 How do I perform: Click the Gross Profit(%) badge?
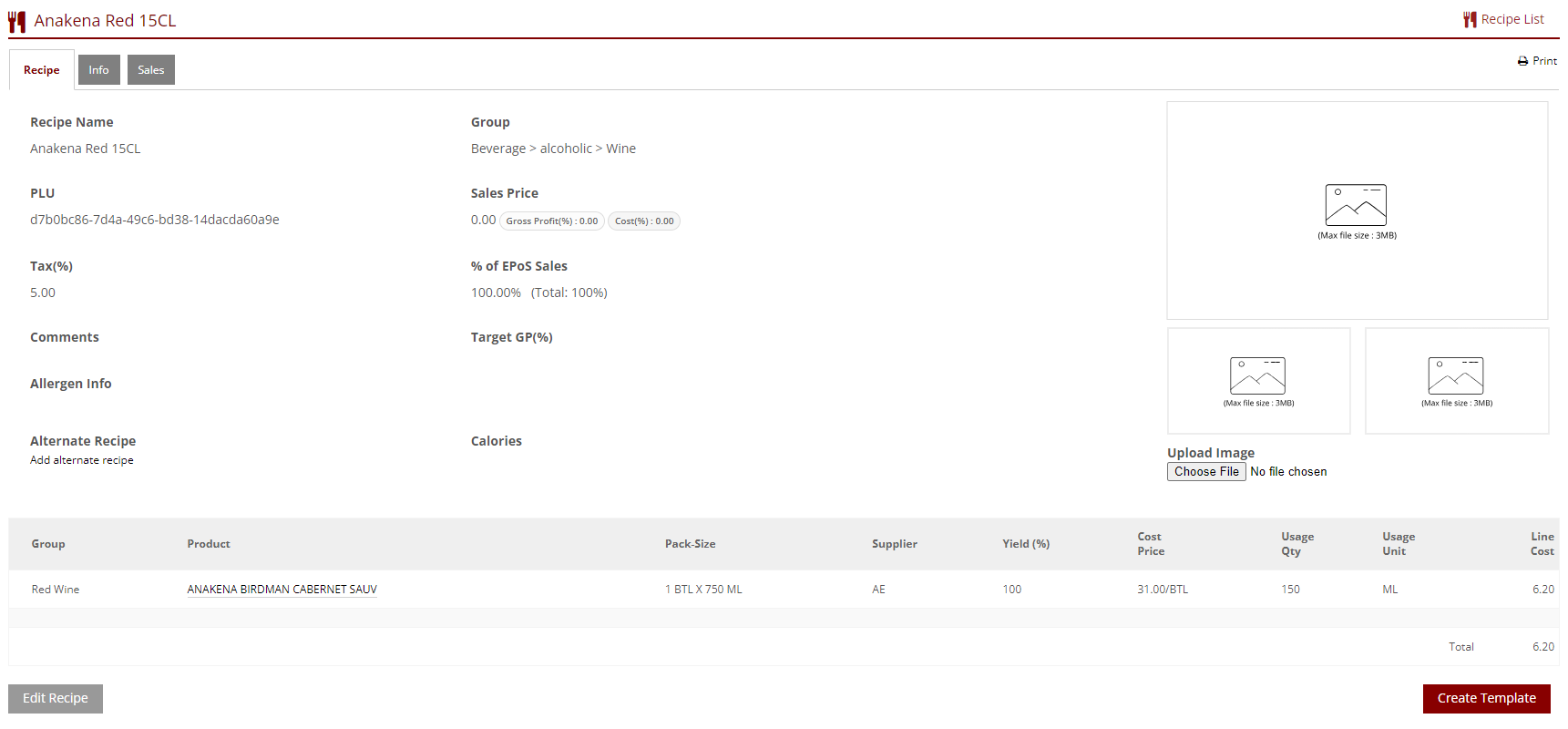point(552,221)
